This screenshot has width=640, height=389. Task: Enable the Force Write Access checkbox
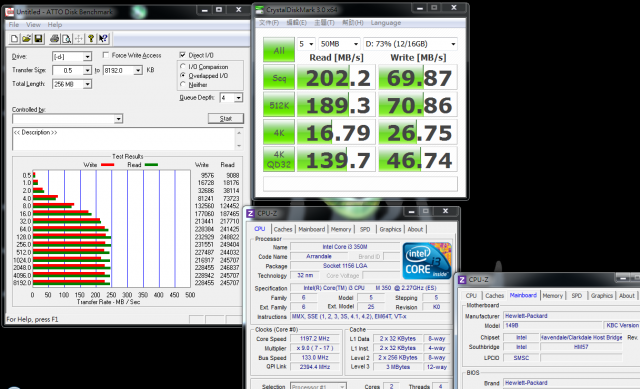coord(106,55)
